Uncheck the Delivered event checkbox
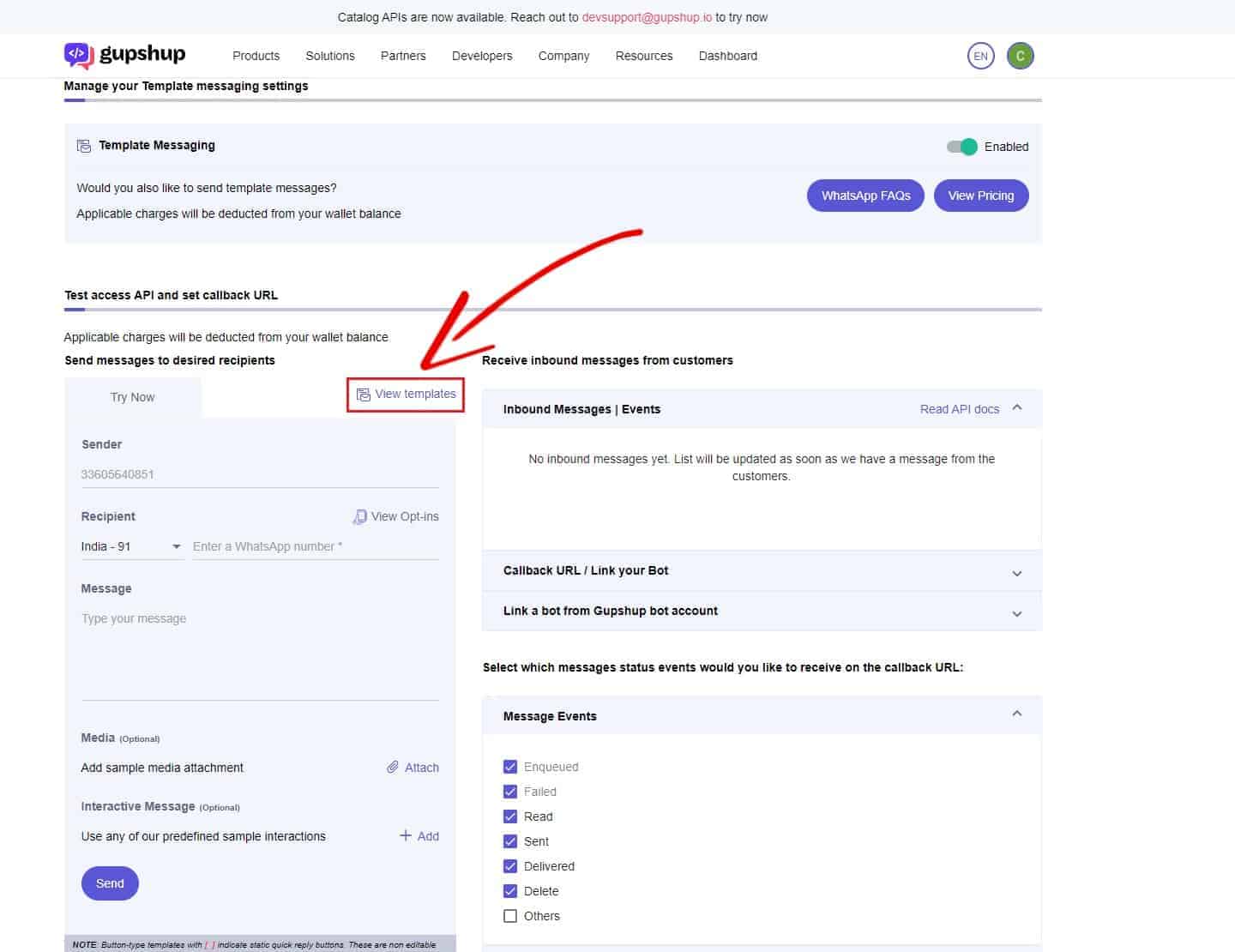The width and height of the screenshot is (1235, 952). pyautogui.click(x=510, y=866)
